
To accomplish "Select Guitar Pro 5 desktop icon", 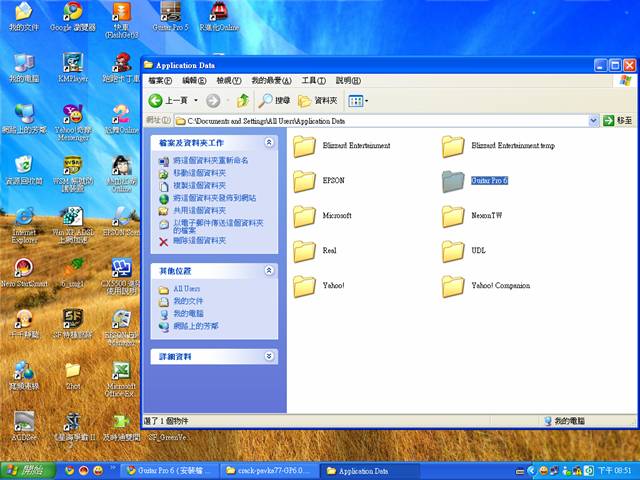I will coord(170,17).
